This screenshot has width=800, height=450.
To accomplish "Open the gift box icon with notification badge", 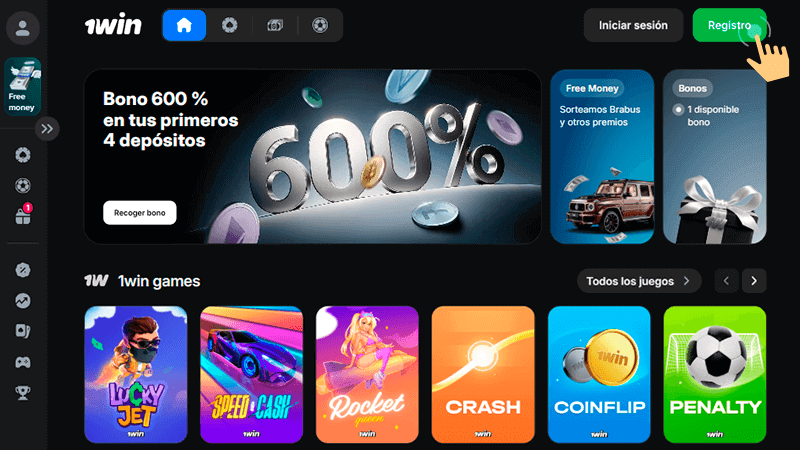I will click(x=23, y=215).
